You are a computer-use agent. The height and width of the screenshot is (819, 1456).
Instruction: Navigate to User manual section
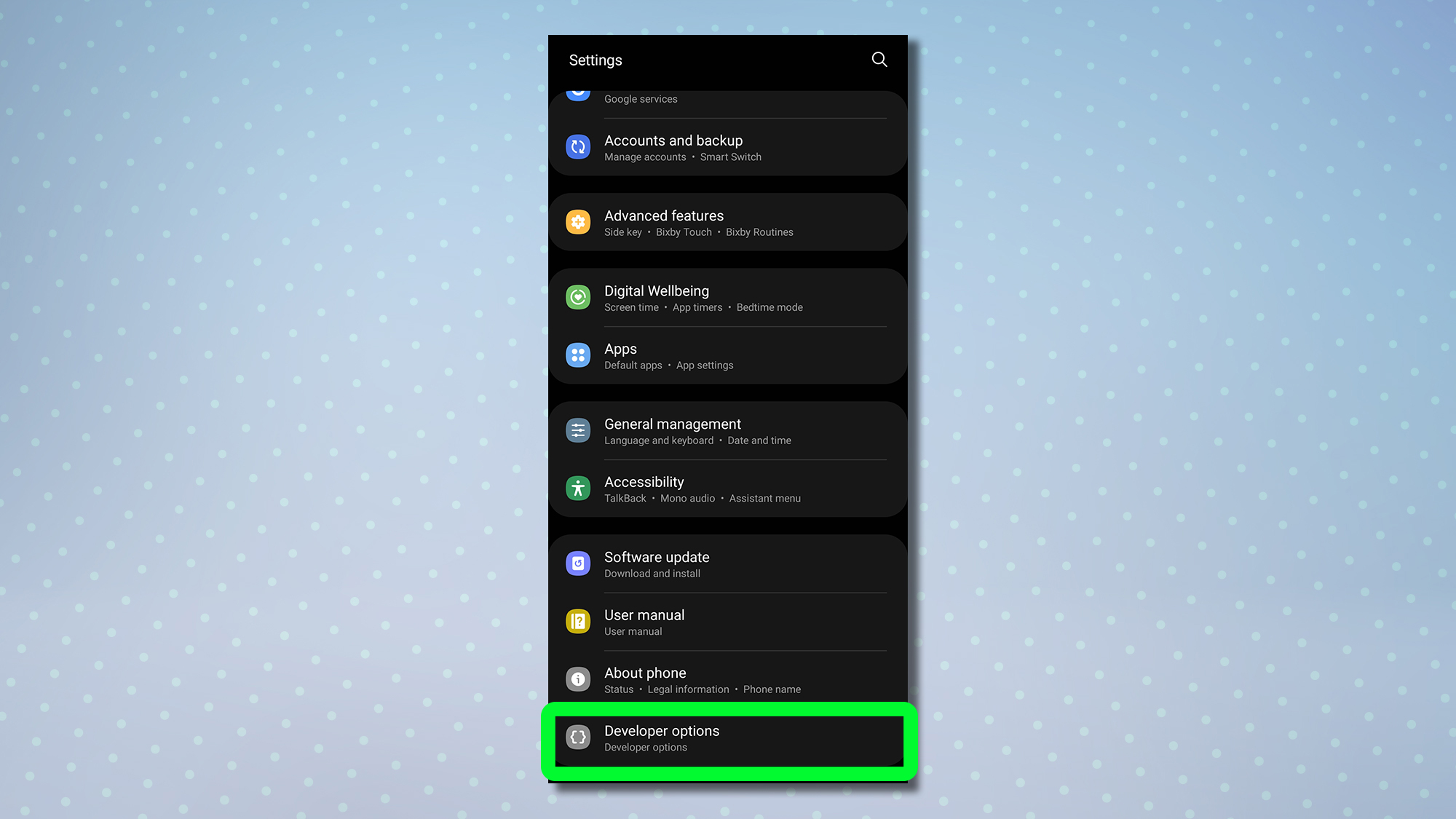coord(727,621)
